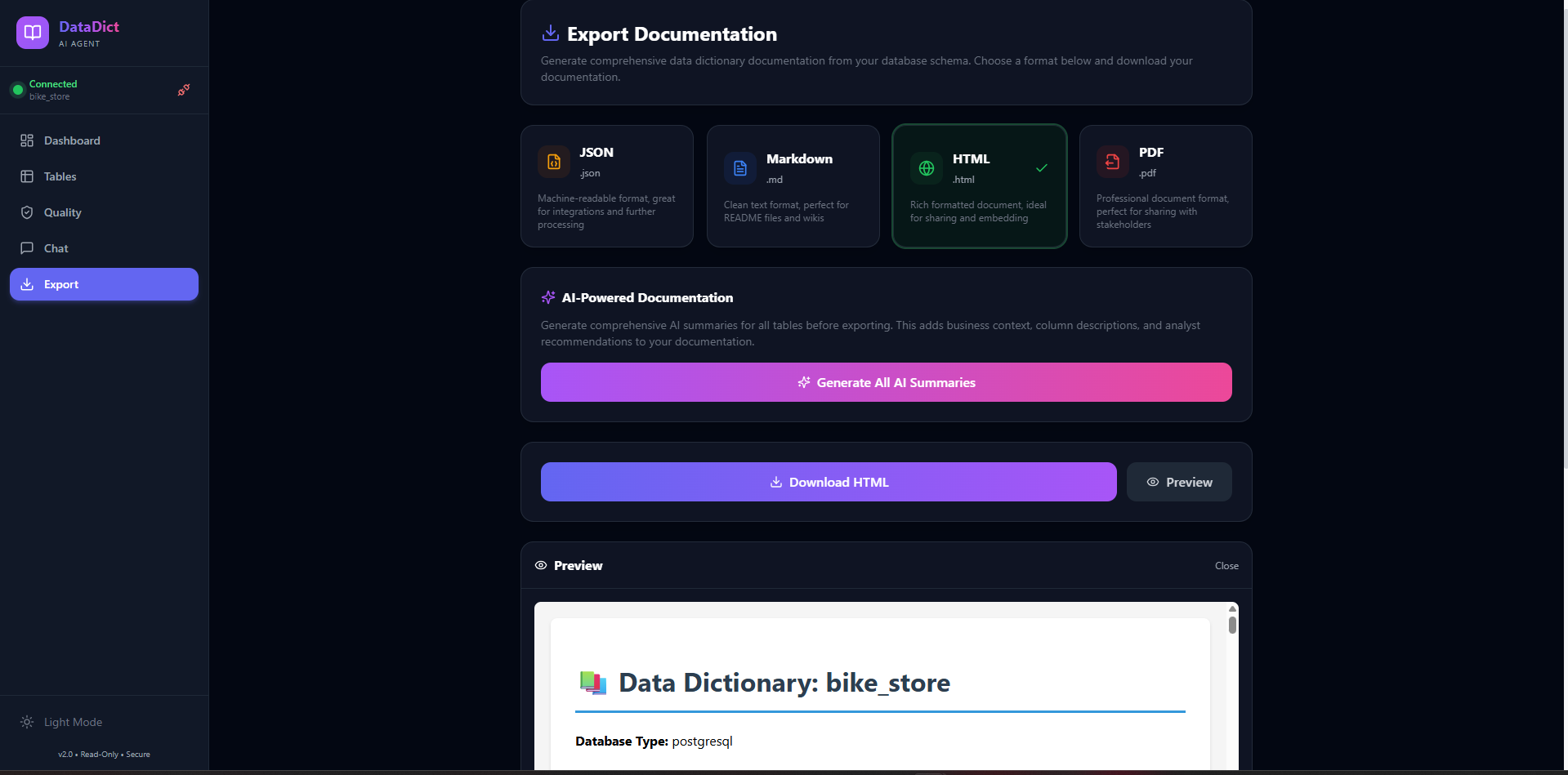Click the green connection status dot
The width and height of the screenshot is (1568, 775).
[18, 90]
